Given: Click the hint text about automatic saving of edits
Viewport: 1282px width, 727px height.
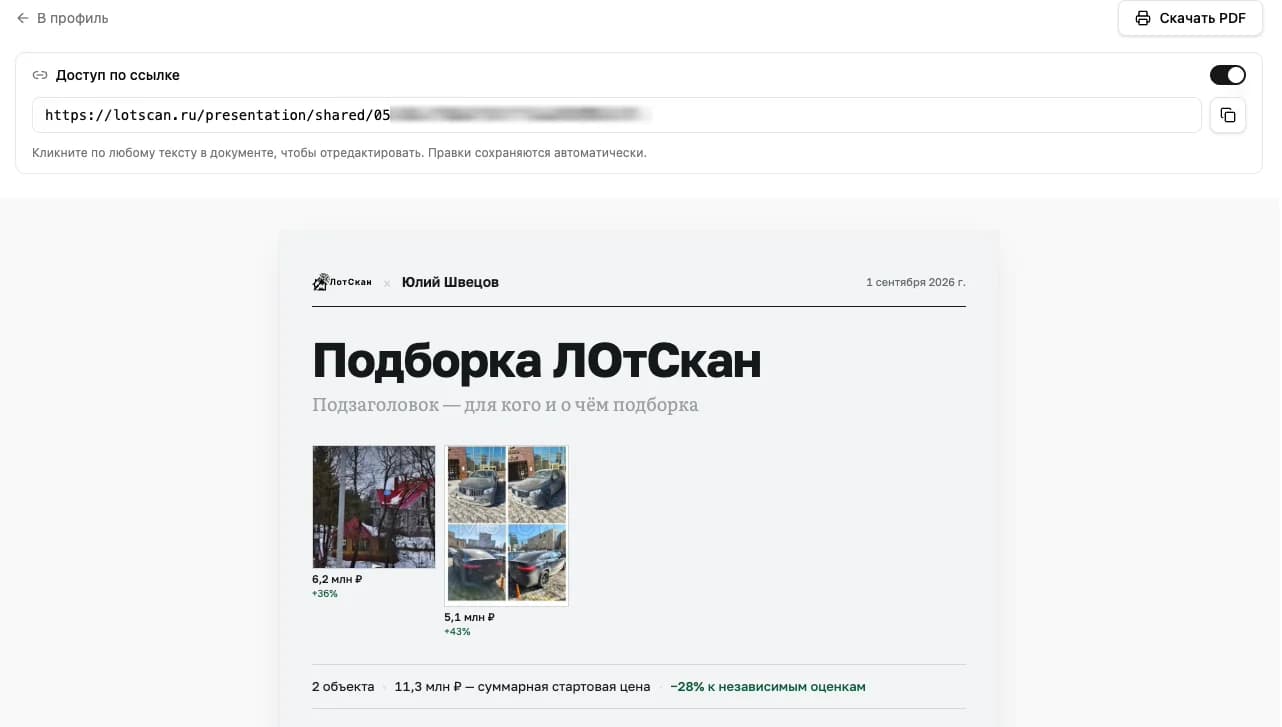Looking at the screenshot, I should 339,153.
